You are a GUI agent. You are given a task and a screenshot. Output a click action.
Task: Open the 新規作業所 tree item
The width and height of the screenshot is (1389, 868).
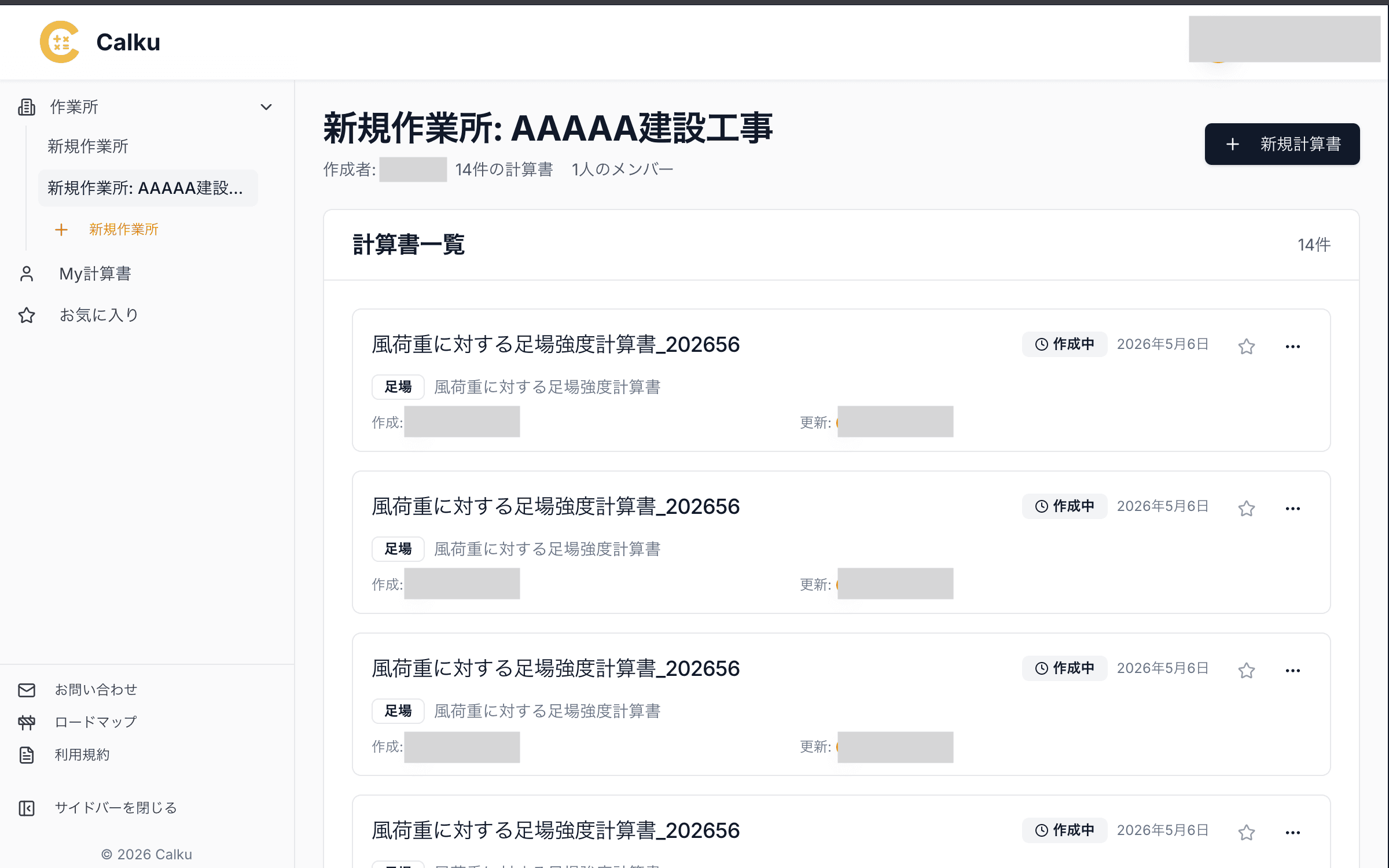tap(88, 146)
